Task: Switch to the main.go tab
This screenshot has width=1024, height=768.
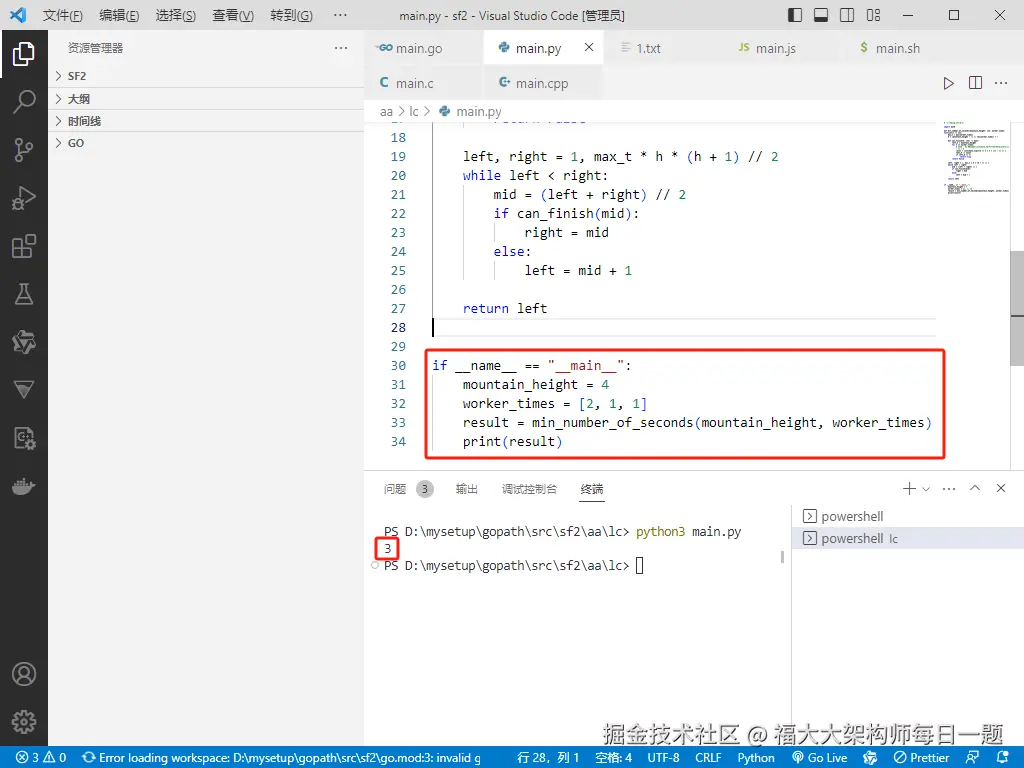Action: coord(424,48)
